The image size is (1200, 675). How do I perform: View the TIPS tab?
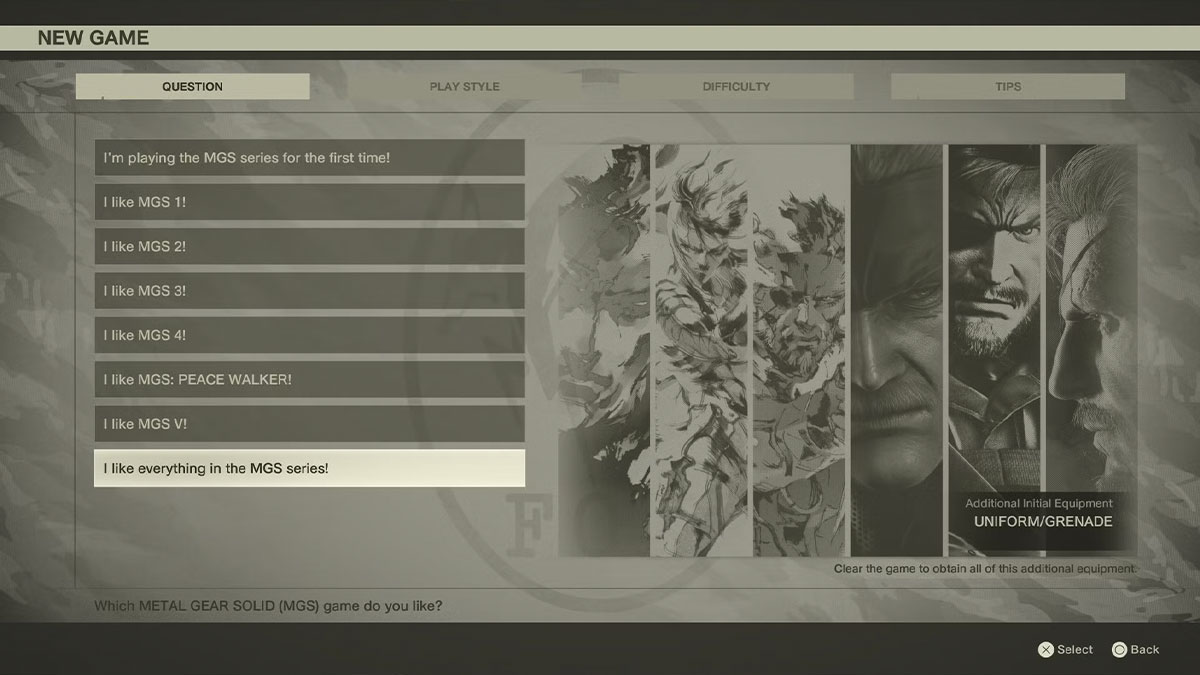(x=1008, y=86)
